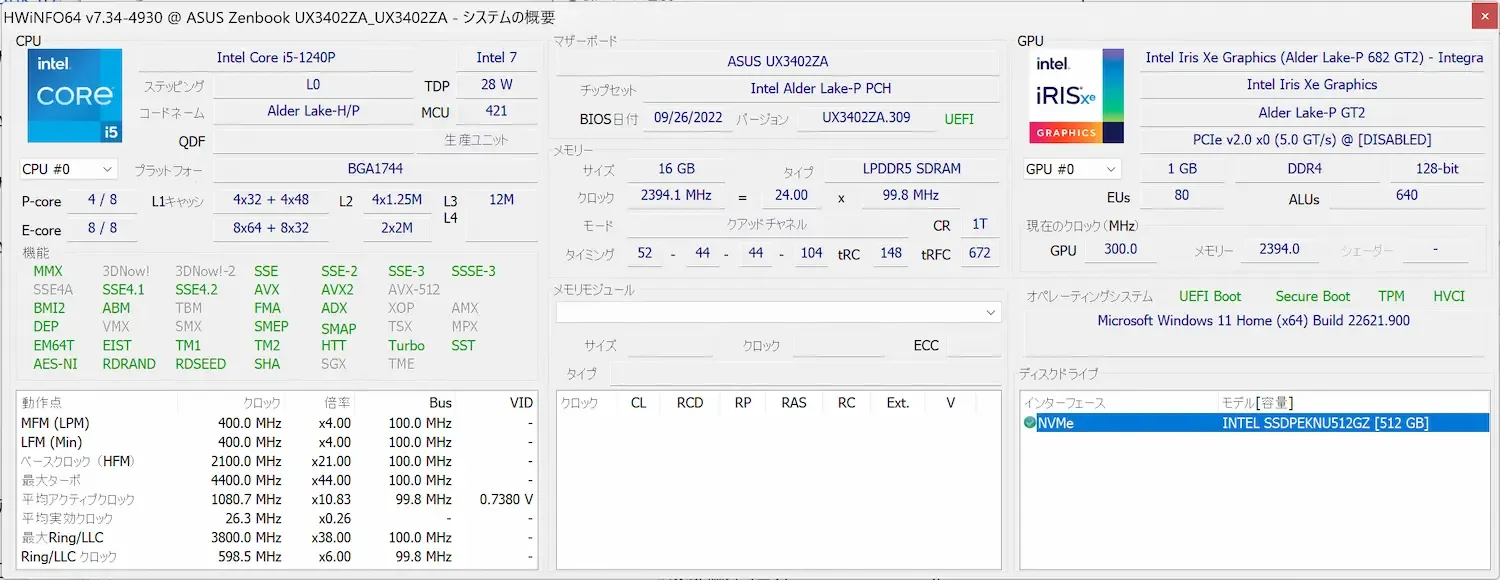Open the CPU #0 selector dropdown

[68, 169]
